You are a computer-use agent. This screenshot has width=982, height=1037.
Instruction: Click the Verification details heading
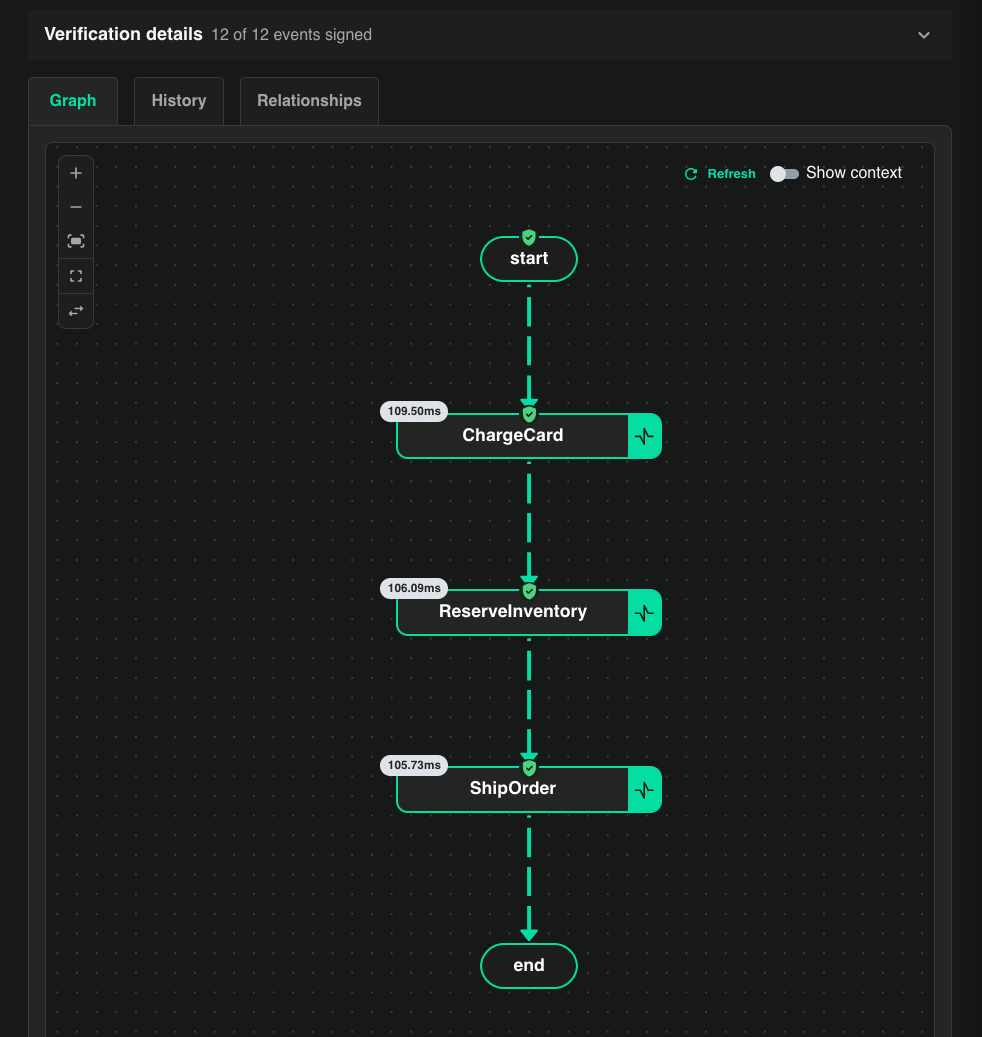click(123, 34)
